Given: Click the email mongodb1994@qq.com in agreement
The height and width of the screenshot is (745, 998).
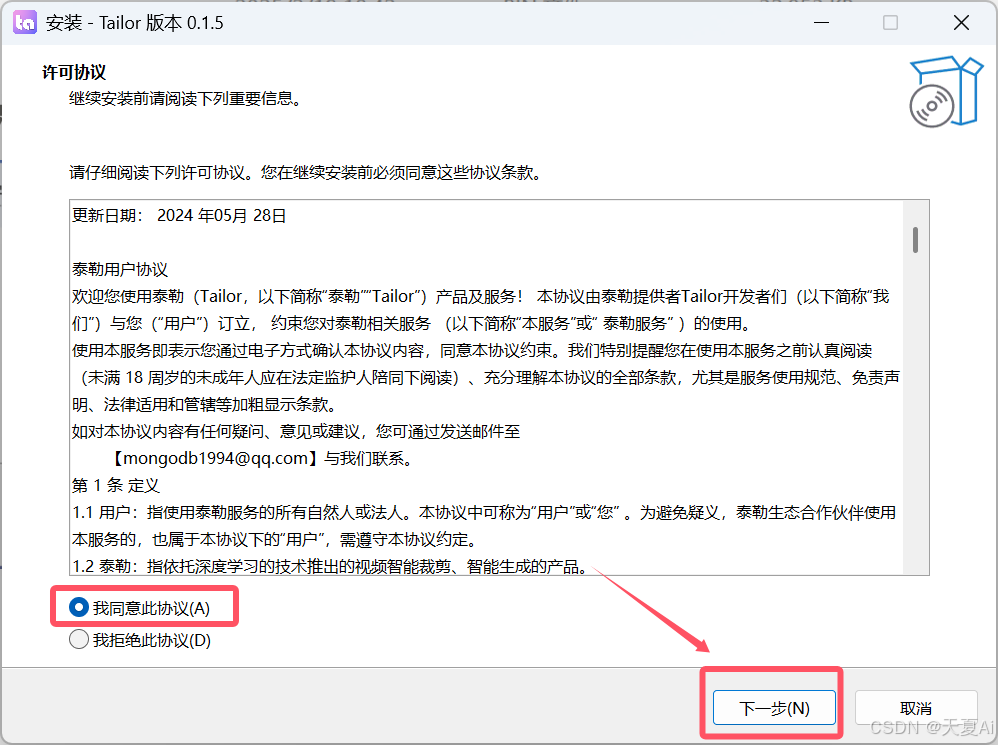Looking at the screenshot, I should pyautogui.click(x=215, y=458).
